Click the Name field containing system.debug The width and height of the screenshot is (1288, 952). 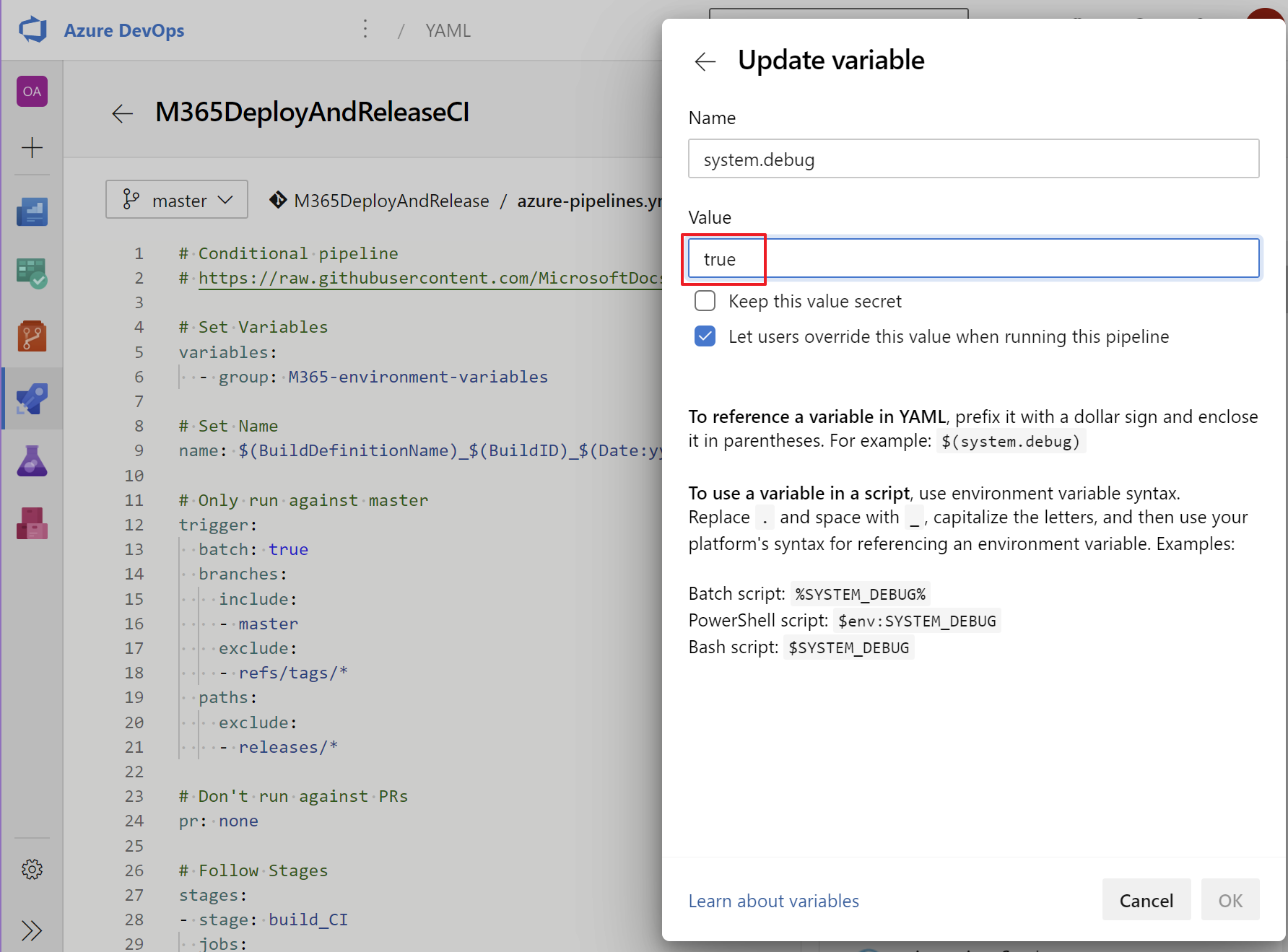[973, 159]
